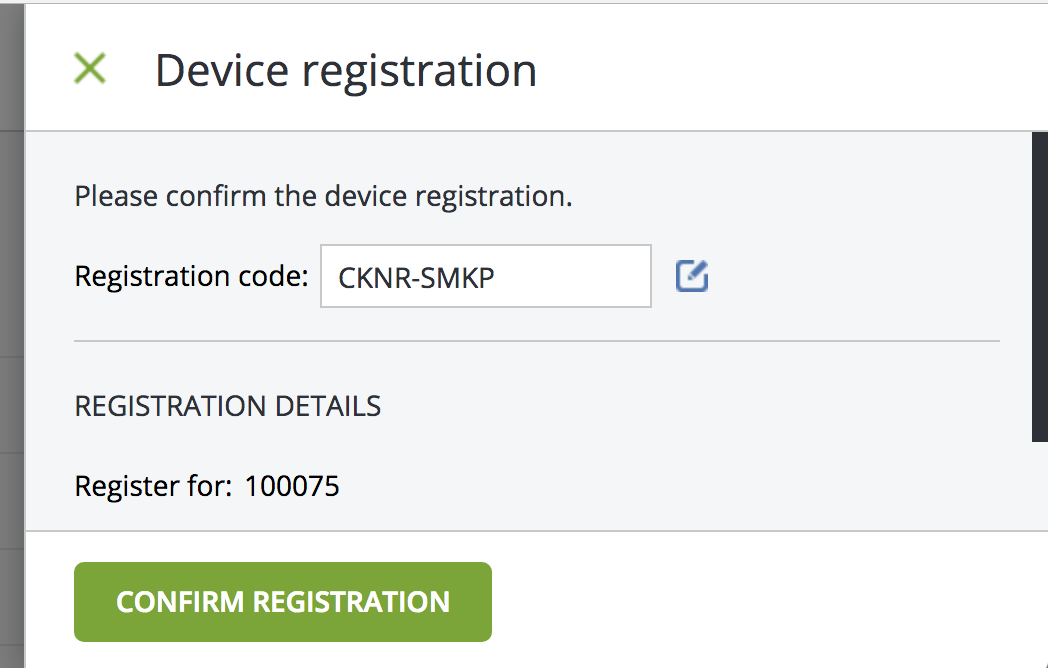Click the dimmed overlay behind the dialog

tap(11, 334)
